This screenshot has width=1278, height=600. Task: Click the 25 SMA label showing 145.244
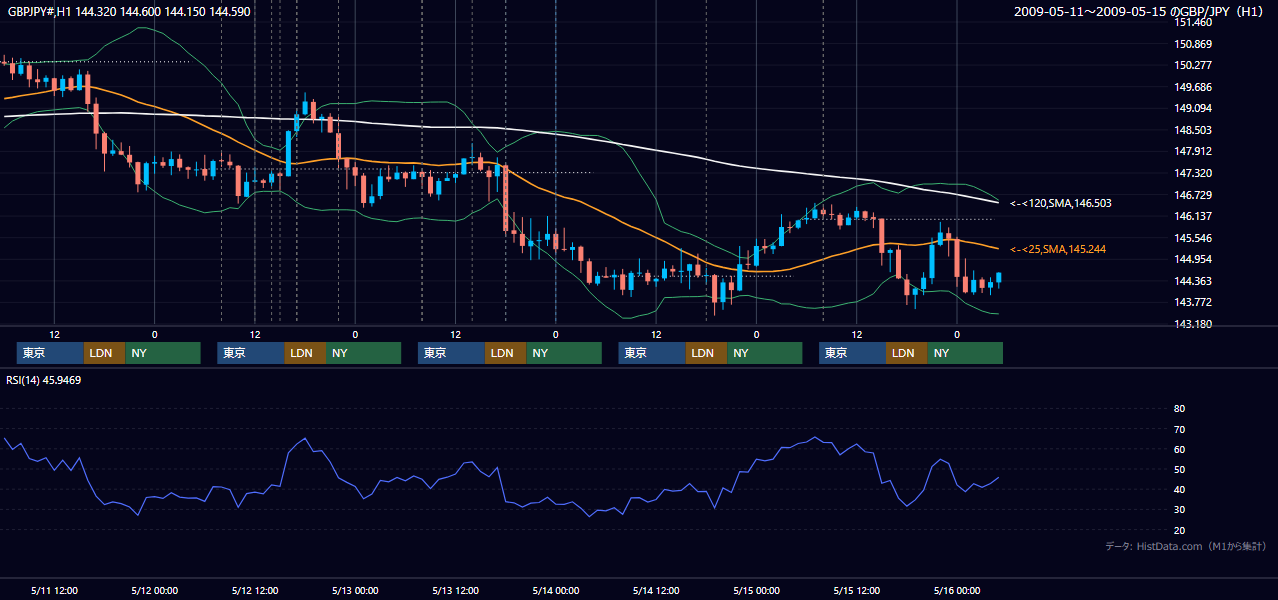(x=1058, y=249)
